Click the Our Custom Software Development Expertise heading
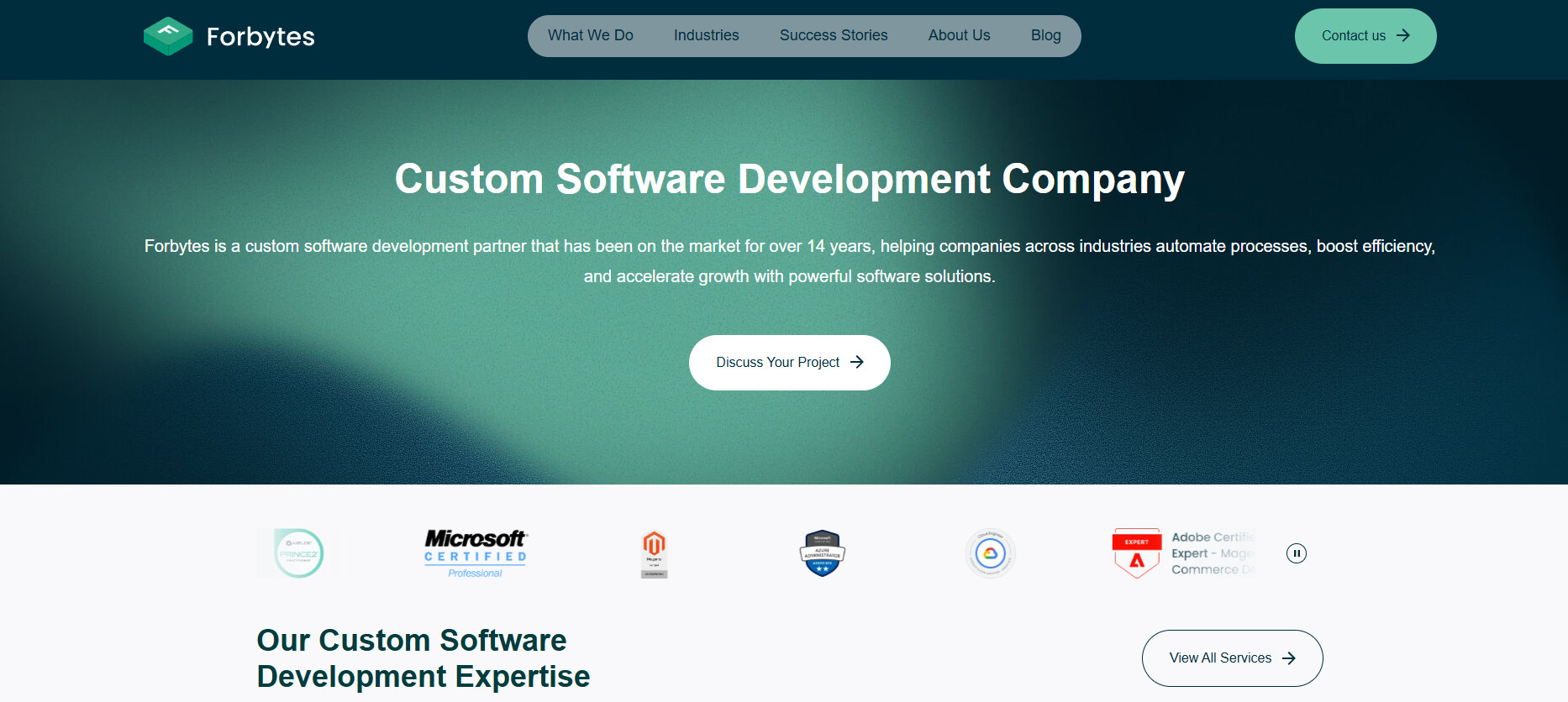 point(423,657)
